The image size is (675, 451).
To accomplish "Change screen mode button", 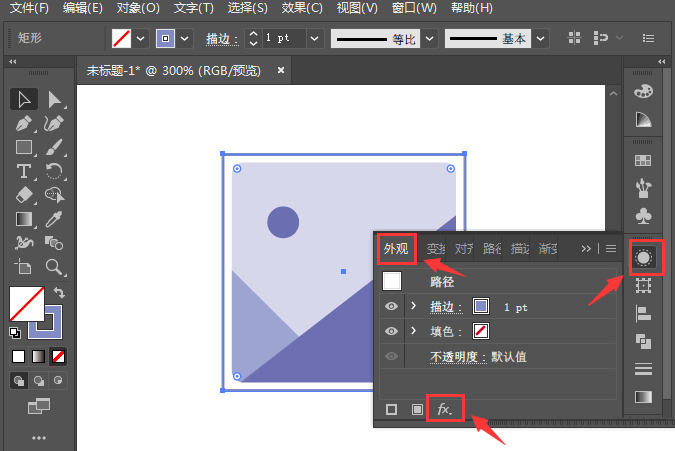I will pyautogui.click(x=39, y=406).
